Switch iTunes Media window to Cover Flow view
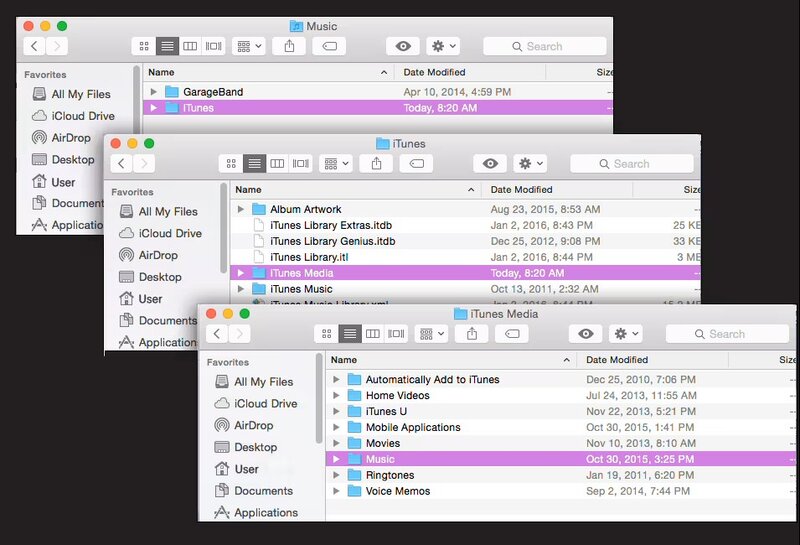800x545 pixels. [x=396, y=334]
